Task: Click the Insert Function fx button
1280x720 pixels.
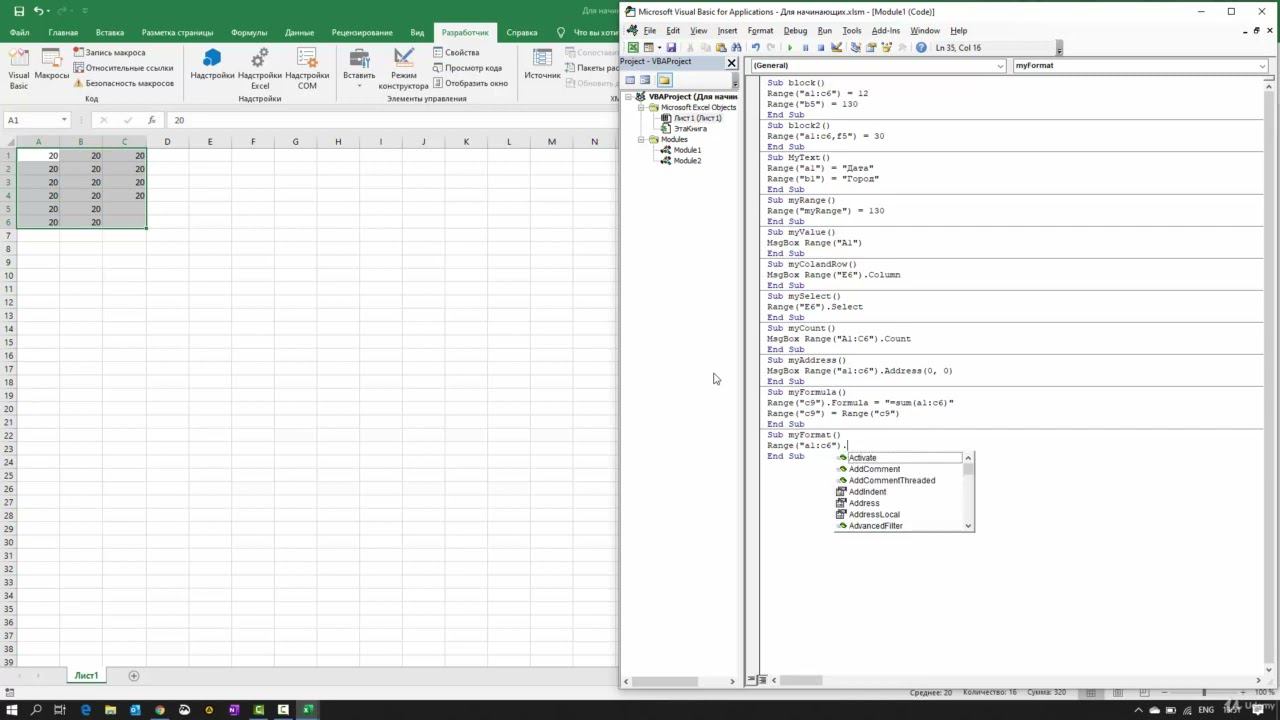Action: point(152,120)
